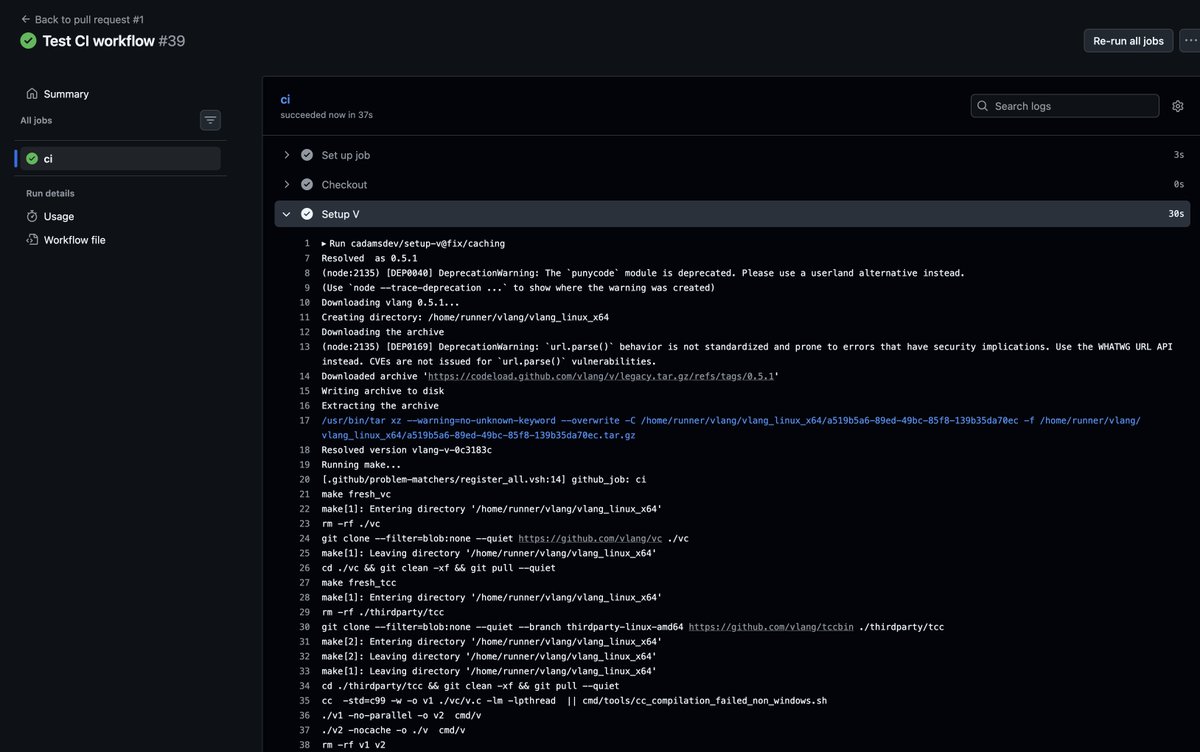Click the 'Running make...' log line
This screenshot has height=752, width=1200.
pos(361,465)
